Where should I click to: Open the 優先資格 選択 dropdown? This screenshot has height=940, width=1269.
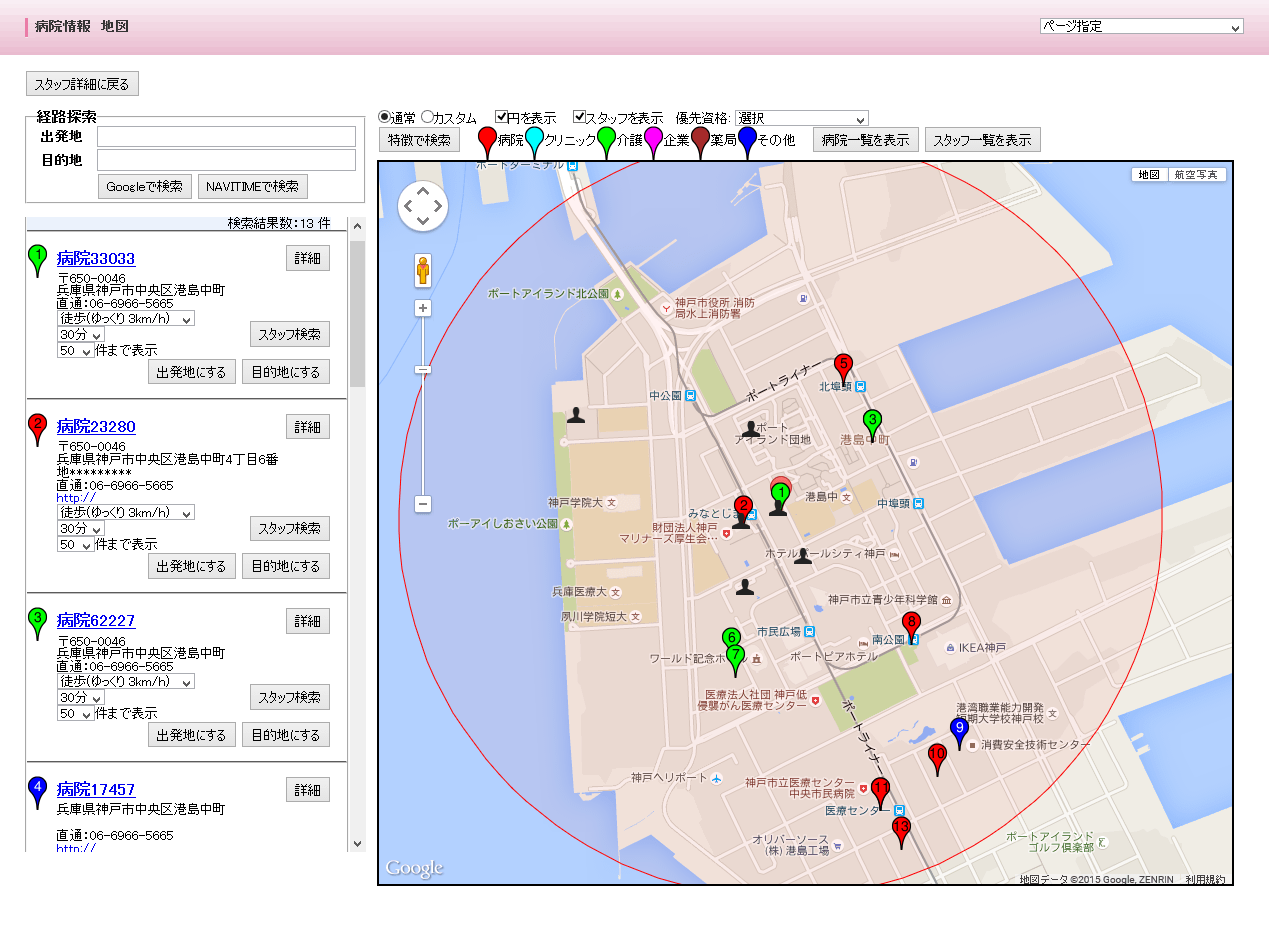tap(802, 118)
